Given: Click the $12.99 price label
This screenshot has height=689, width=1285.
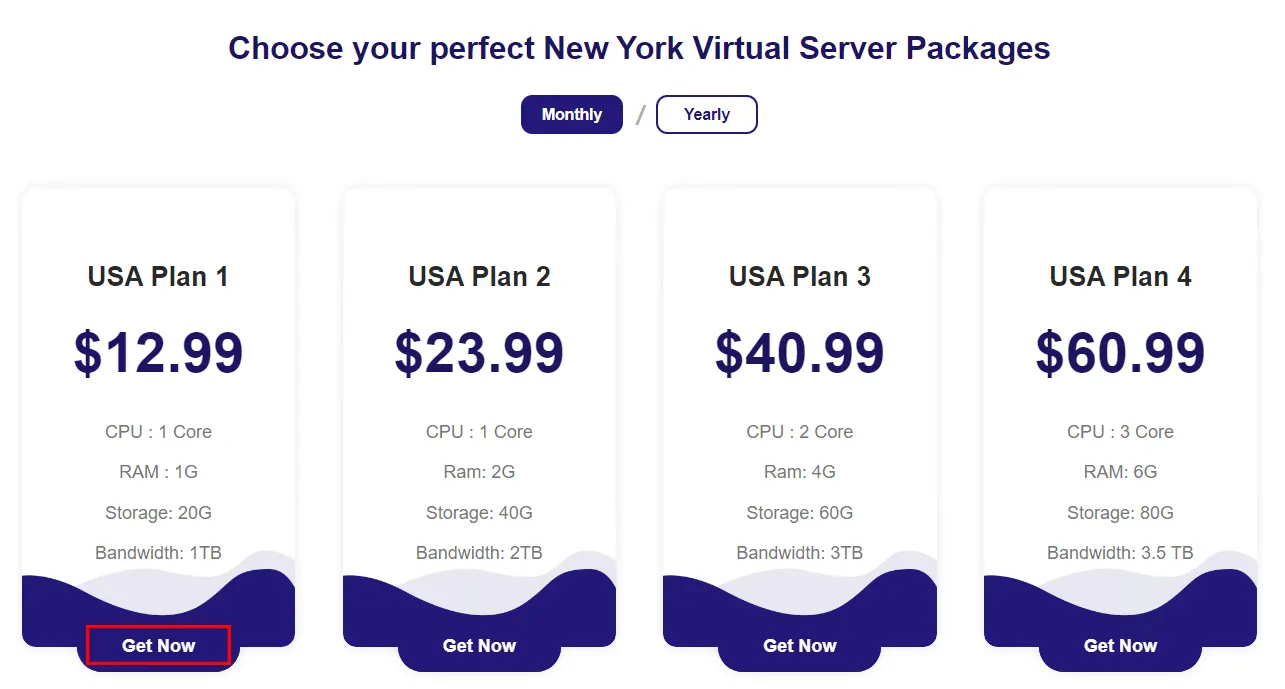Looking at the screenshot, I should click(157, 352).
